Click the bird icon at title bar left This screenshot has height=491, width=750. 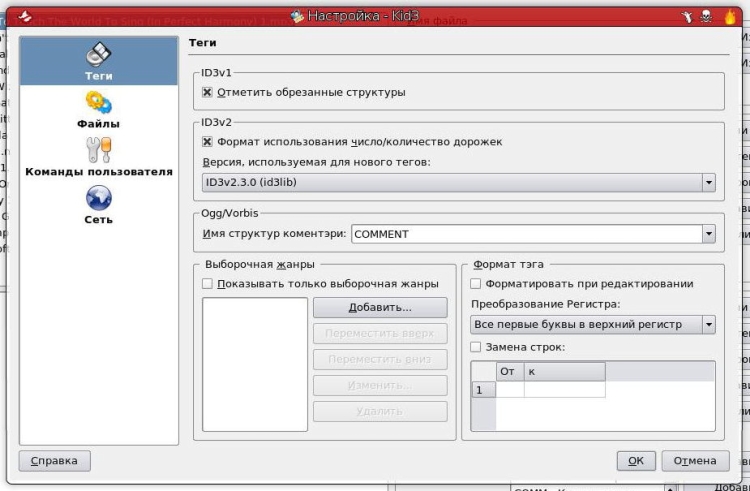25,16
